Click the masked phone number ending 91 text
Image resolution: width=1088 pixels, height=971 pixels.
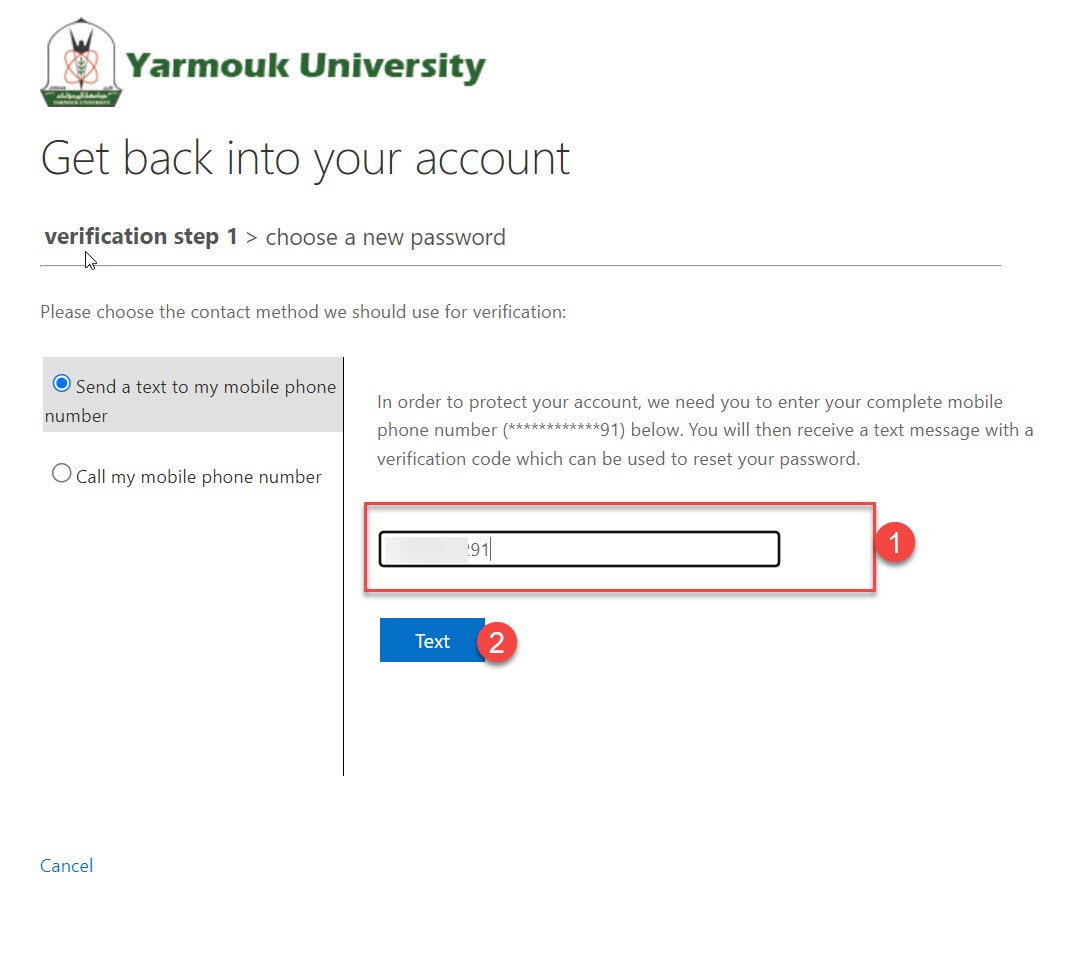[564, 430]
